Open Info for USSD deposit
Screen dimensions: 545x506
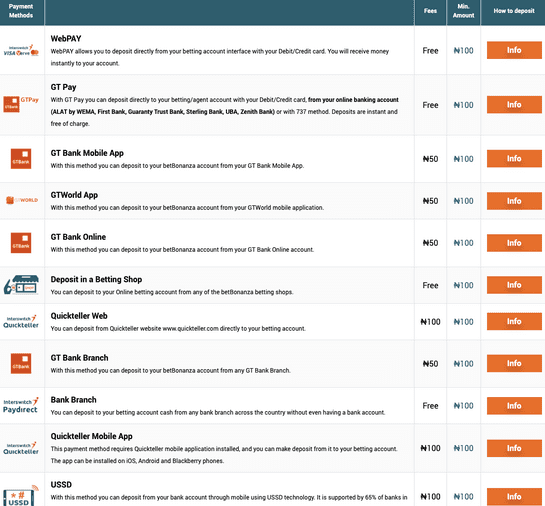[514, 497]
